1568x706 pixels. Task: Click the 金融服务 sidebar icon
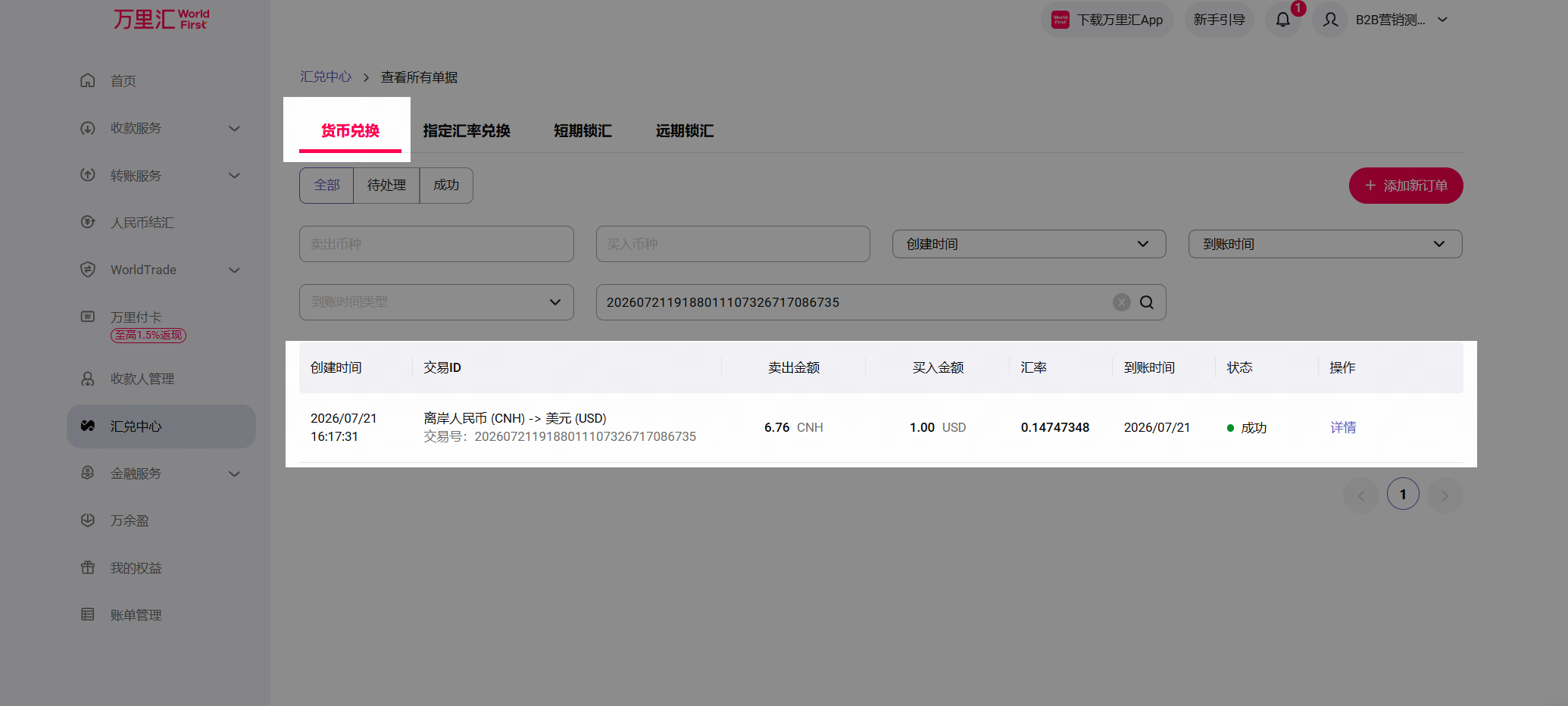88,473
